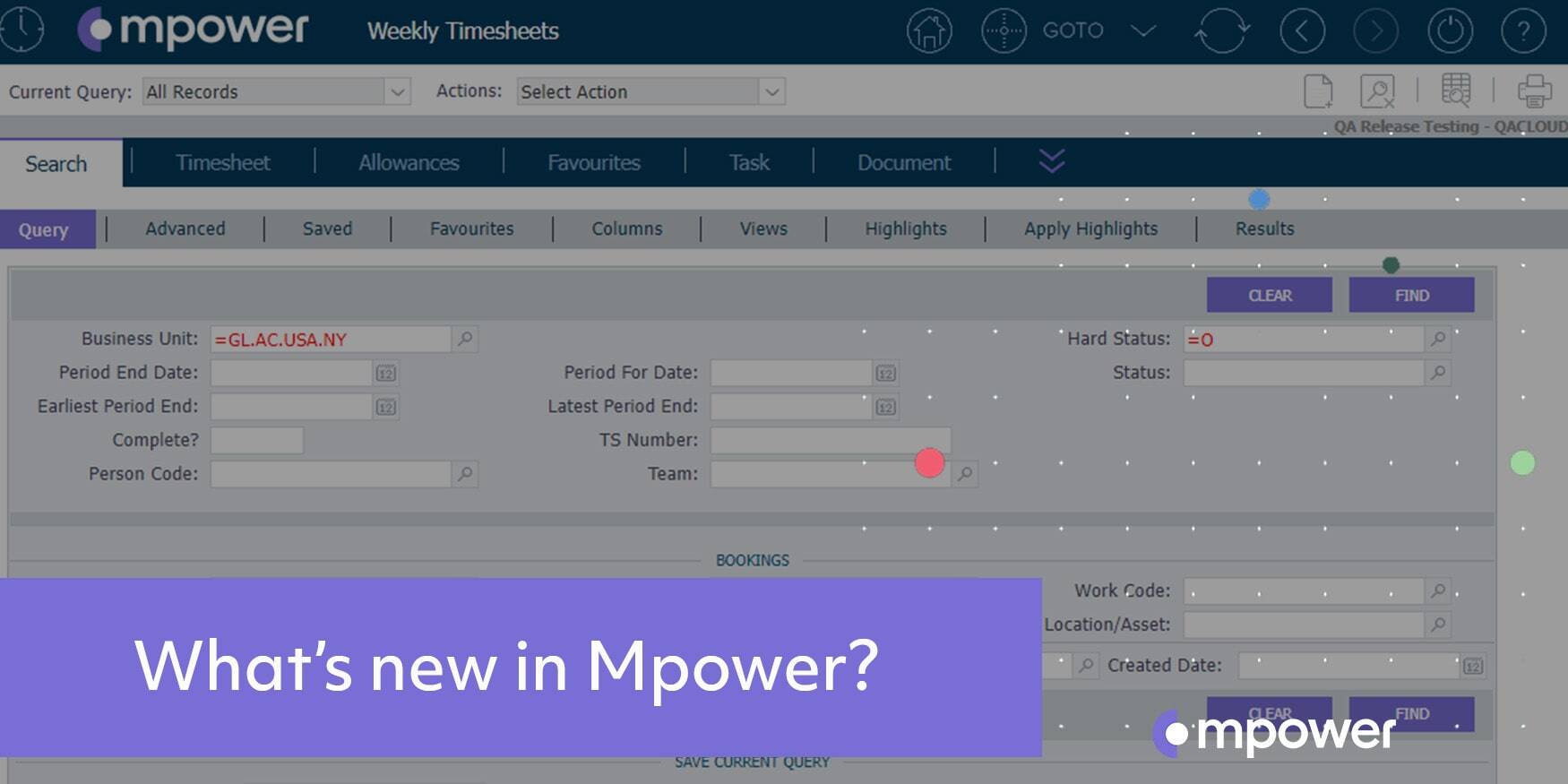Screen dimensions: 1568x784
Task: Open Business Unit lookup magnifier
Action: [465, 339]
